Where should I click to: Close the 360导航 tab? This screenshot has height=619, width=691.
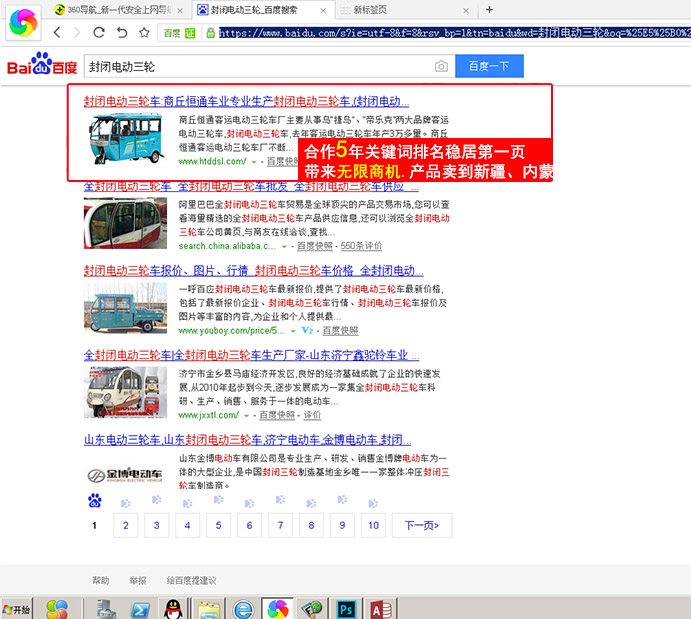point(180,11)
